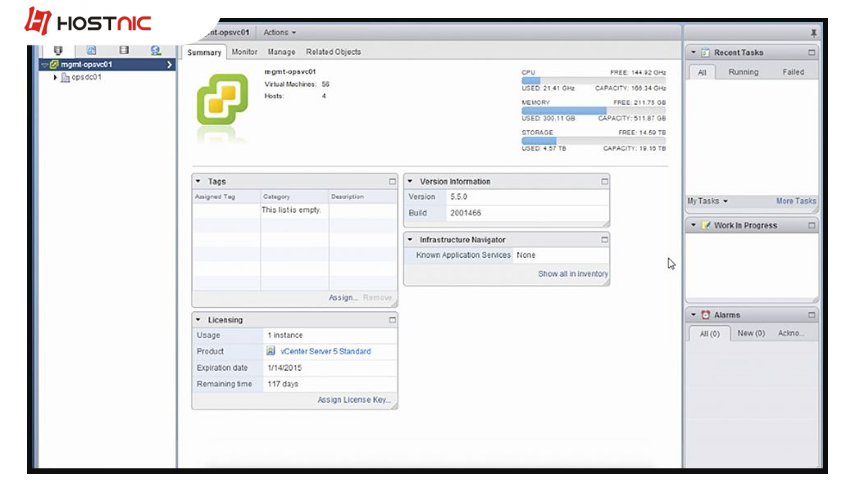
Task: Sort by the Description column header
Action: coord(362,197)
